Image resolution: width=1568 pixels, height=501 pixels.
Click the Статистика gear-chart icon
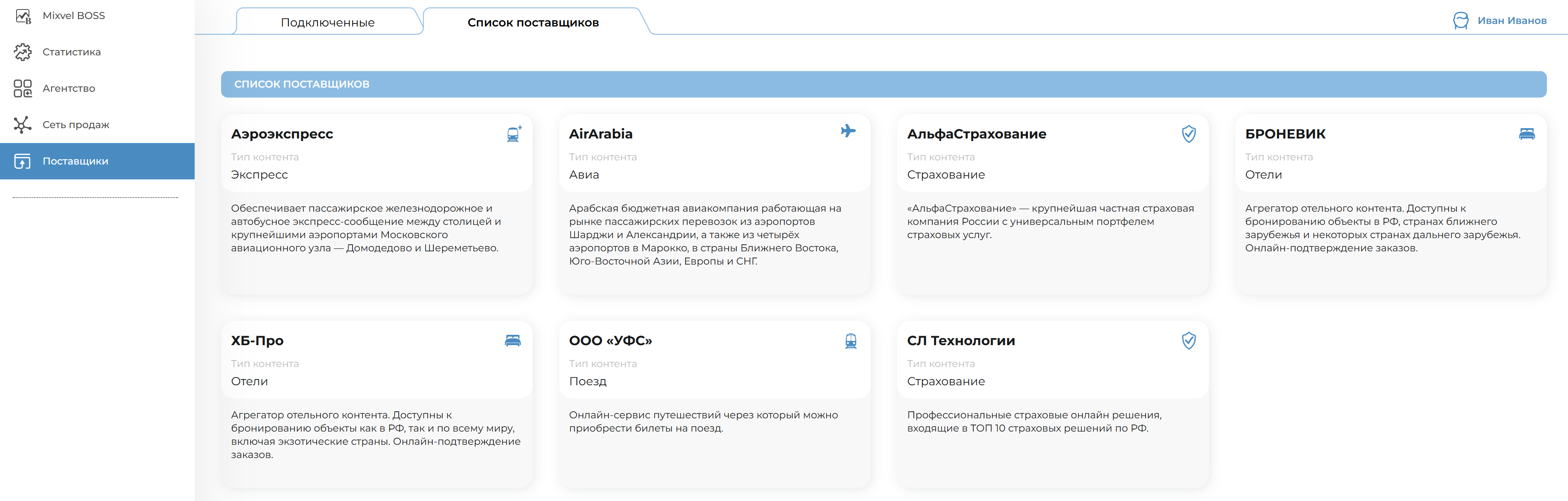[23, 52]
